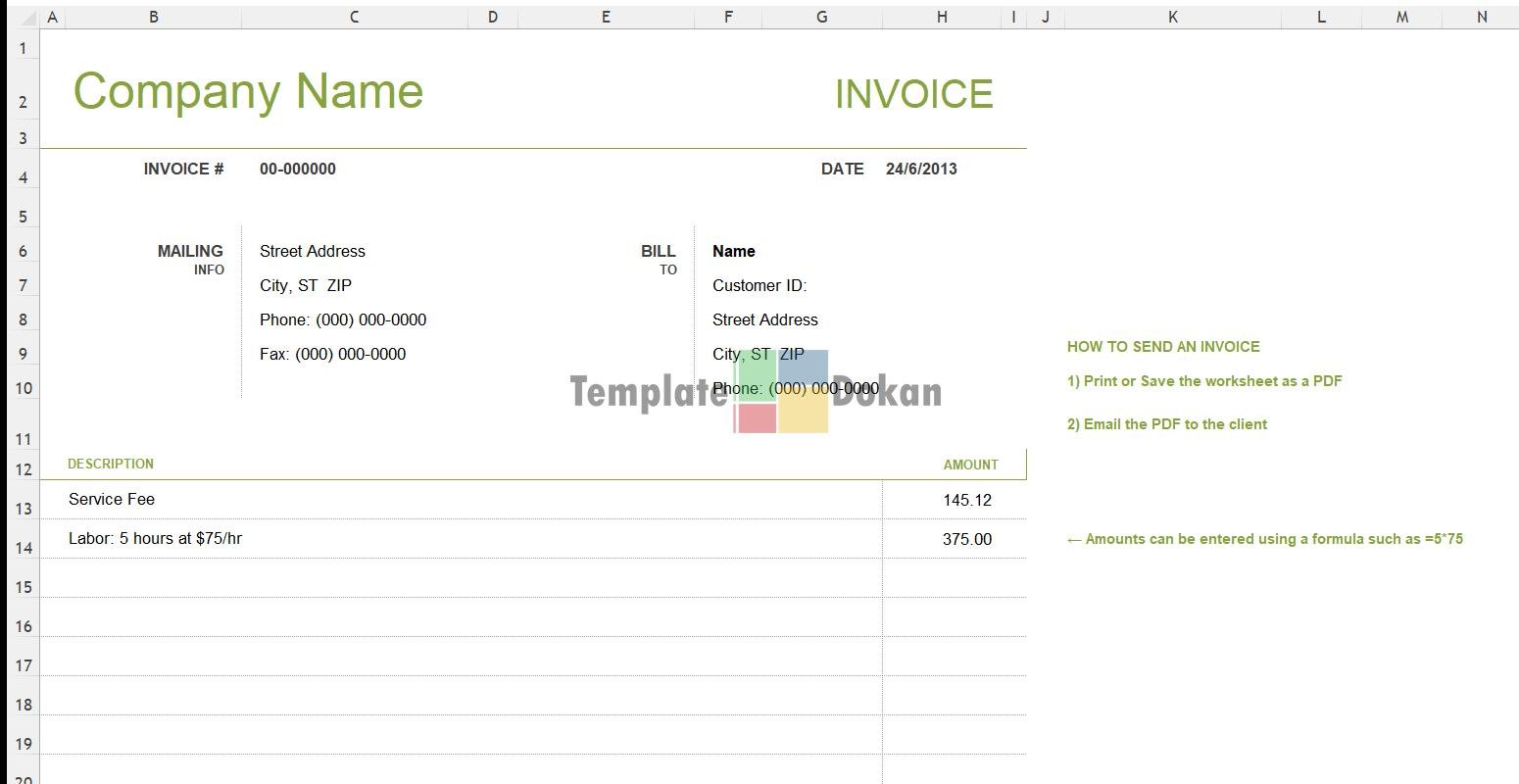This screenshot has width=1519, height=784.
Task: Click the invoice number 00-000000 cell
Action: click(298, 169)
